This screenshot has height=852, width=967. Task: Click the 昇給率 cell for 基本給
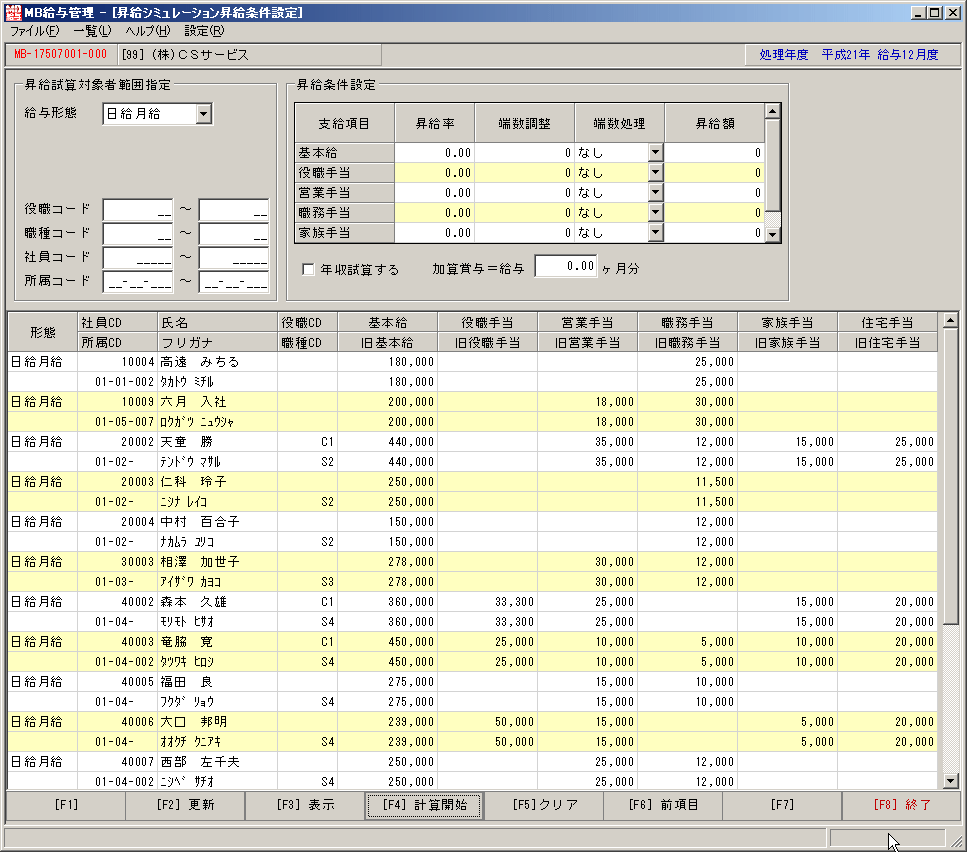click(435, 152)
